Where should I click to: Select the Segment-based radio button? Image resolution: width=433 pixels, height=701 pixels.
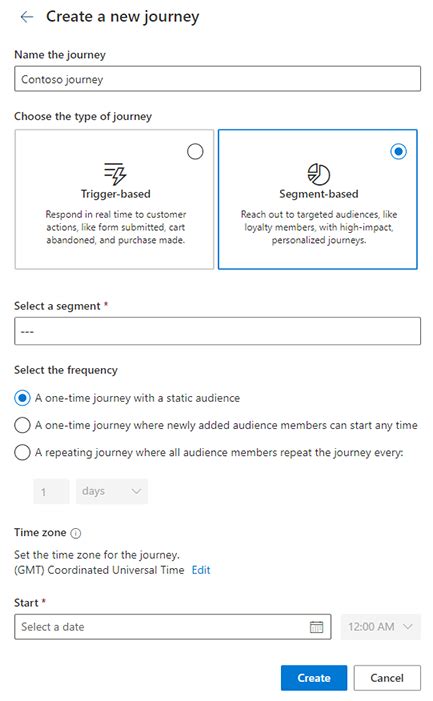[x=399, y=152]
